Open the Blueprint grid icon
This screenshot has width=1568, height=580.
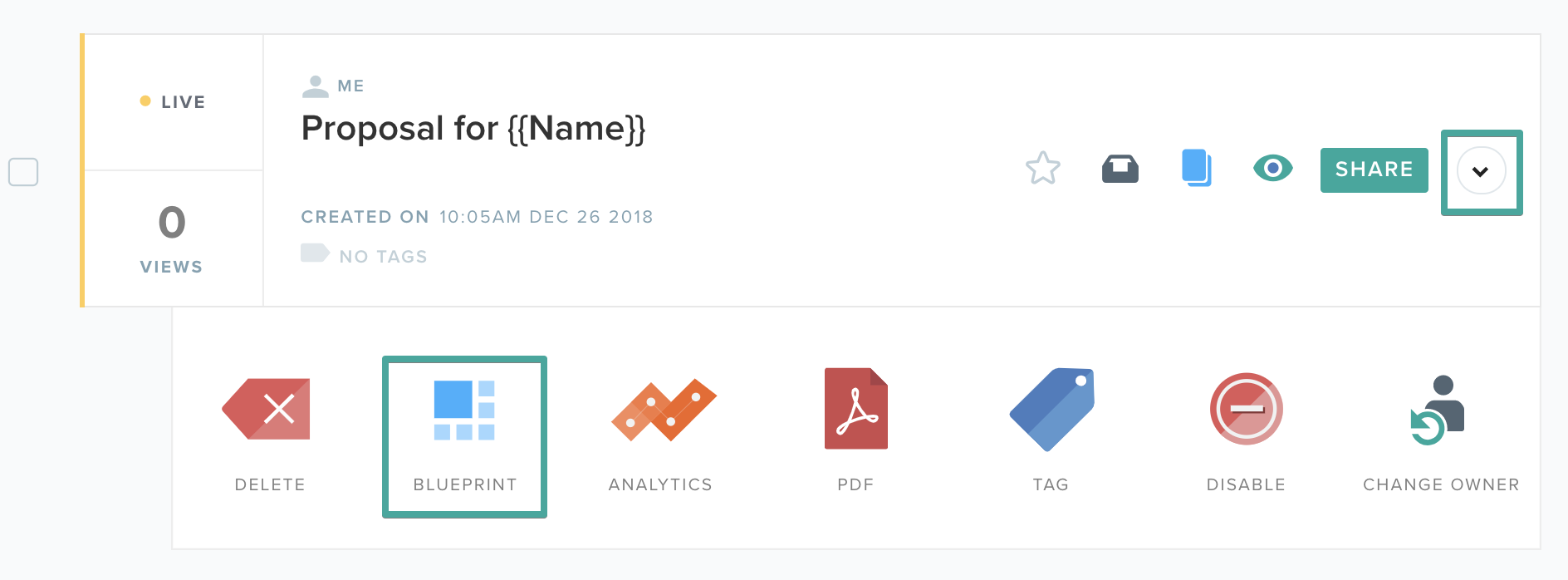(x=464, y=410)
